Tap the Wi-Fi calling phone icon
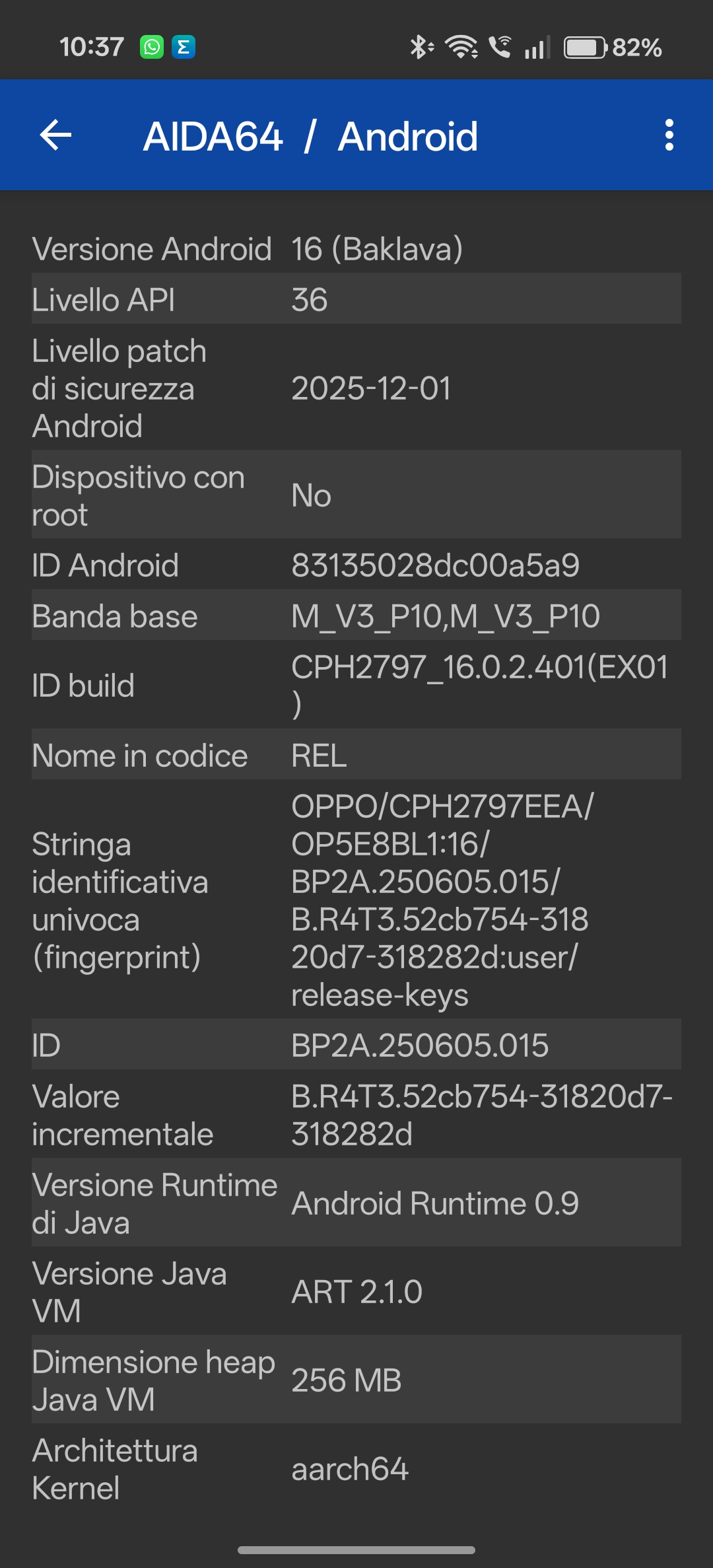 (500, 48)
